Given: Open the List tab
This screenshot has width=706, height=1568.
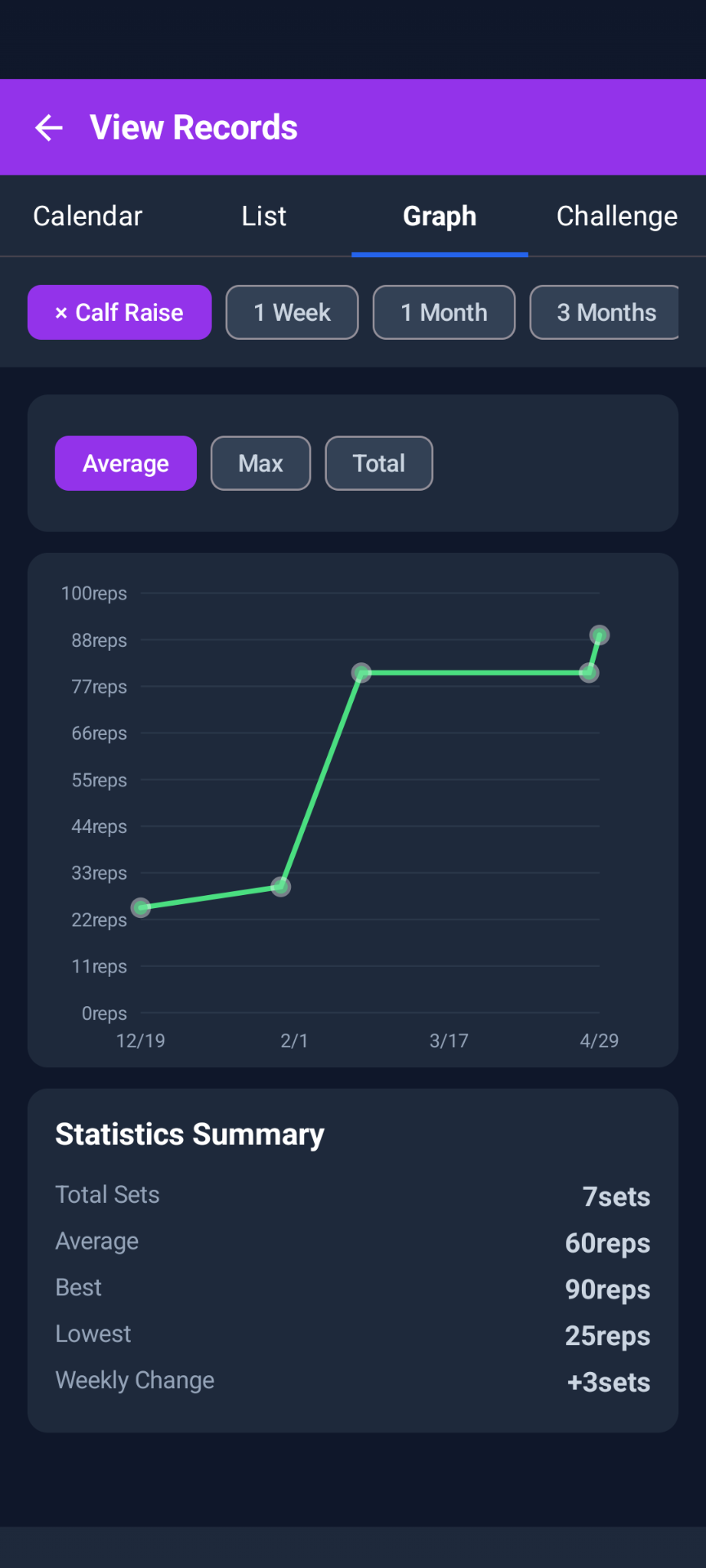Looking at the screenshot, I should [264, 216].
